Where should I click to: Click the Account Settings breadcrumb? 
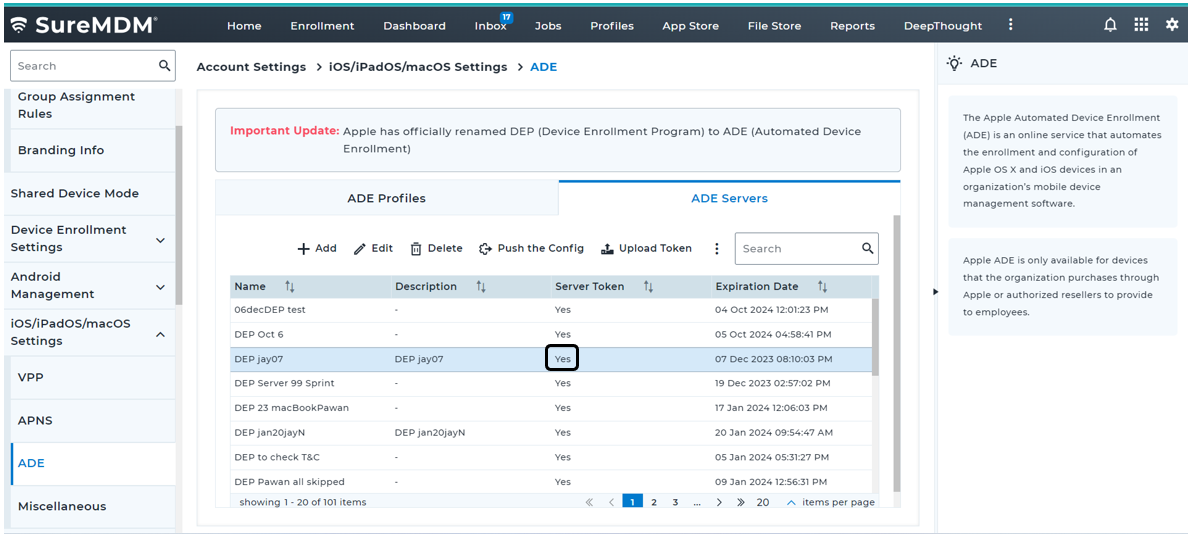(x=251, y=67)
